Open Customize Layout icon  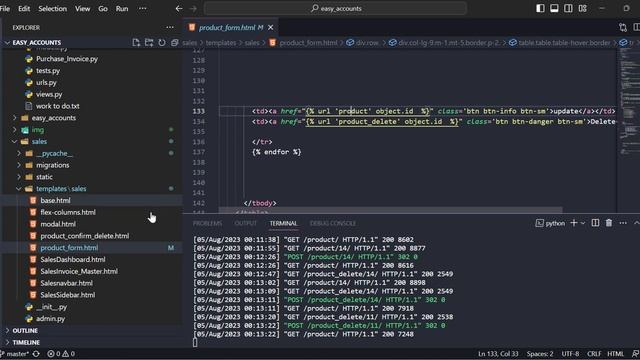point(582,8)
